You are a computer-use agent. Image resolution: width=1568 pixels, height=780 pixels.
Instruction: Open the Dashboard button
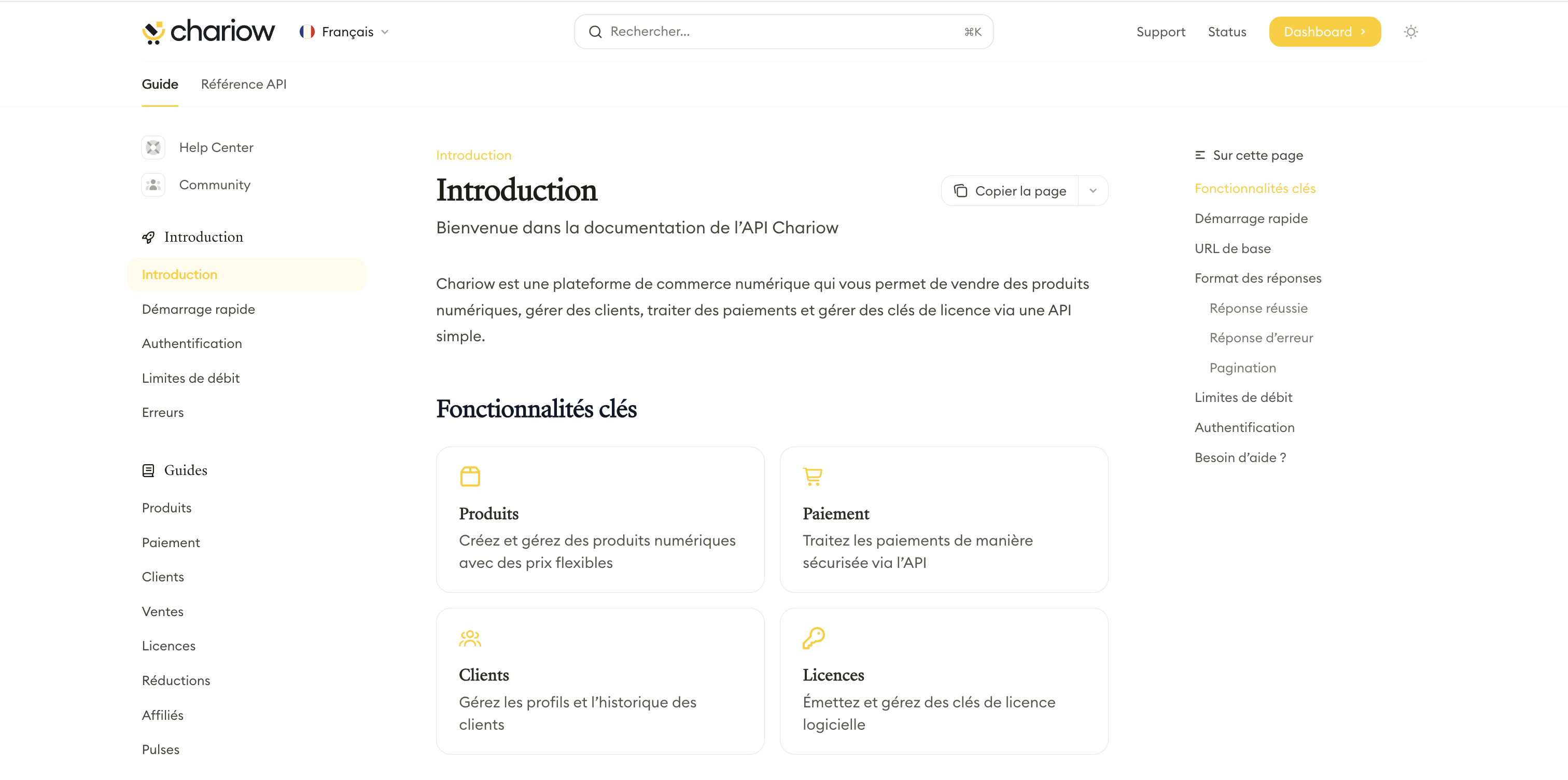pos(1324,32)
